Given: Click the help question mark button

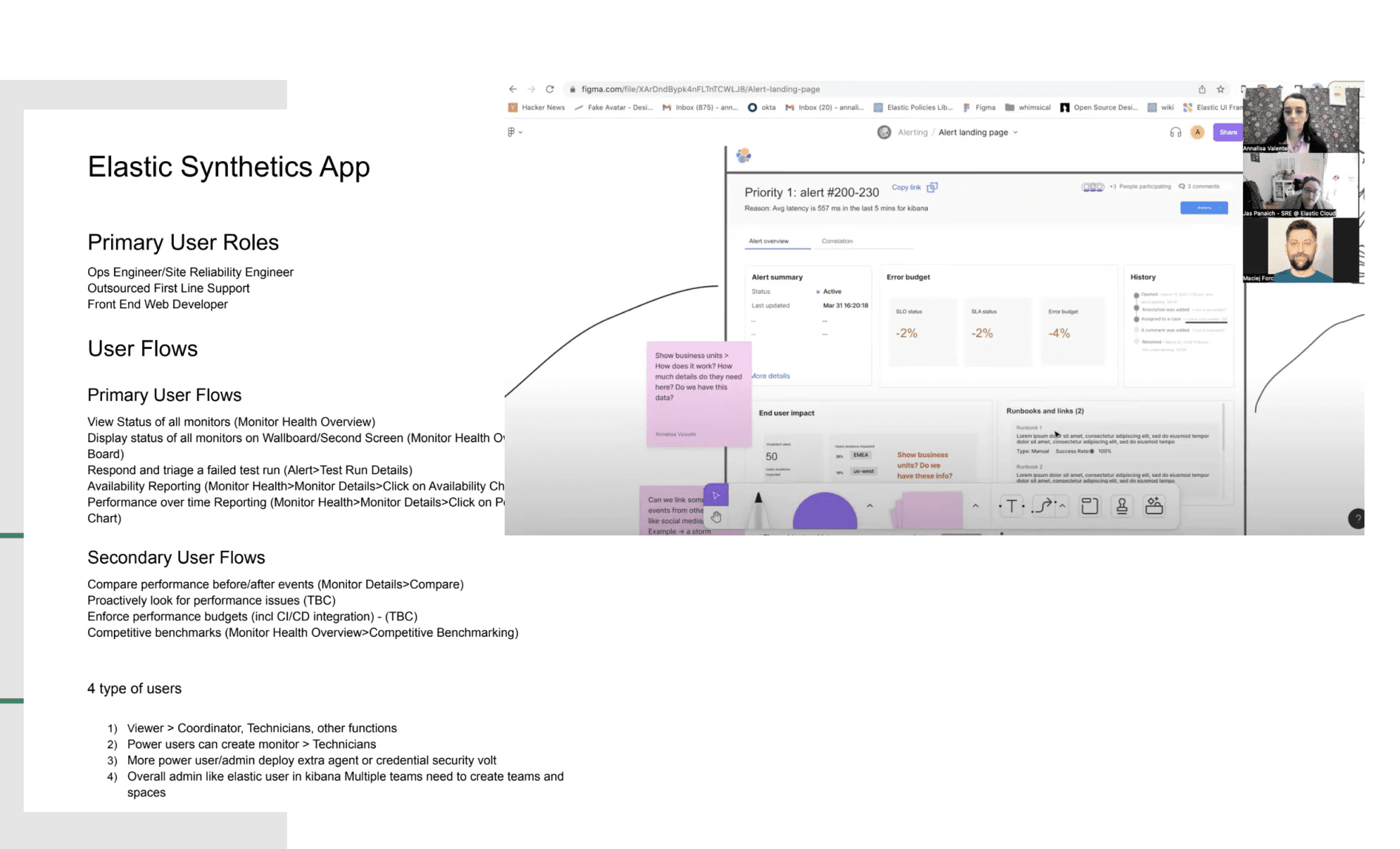Looking at the screenshot, I should (x=1356, y=518).
